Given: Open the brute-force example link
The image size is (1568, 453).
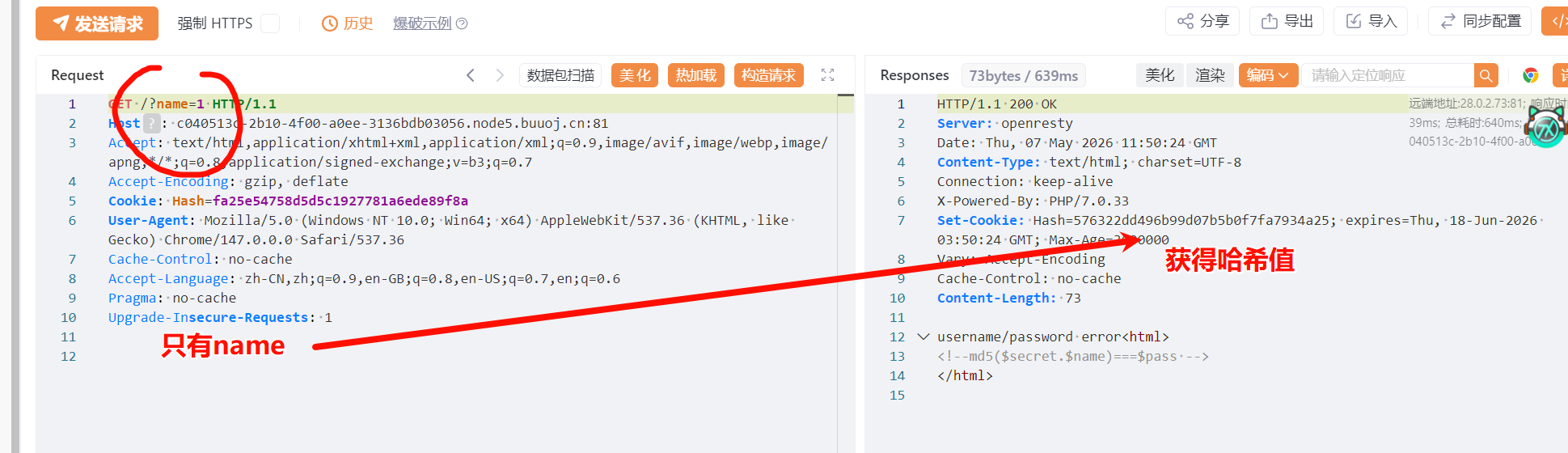Looking at the screenshot, I should coord(430,23).
